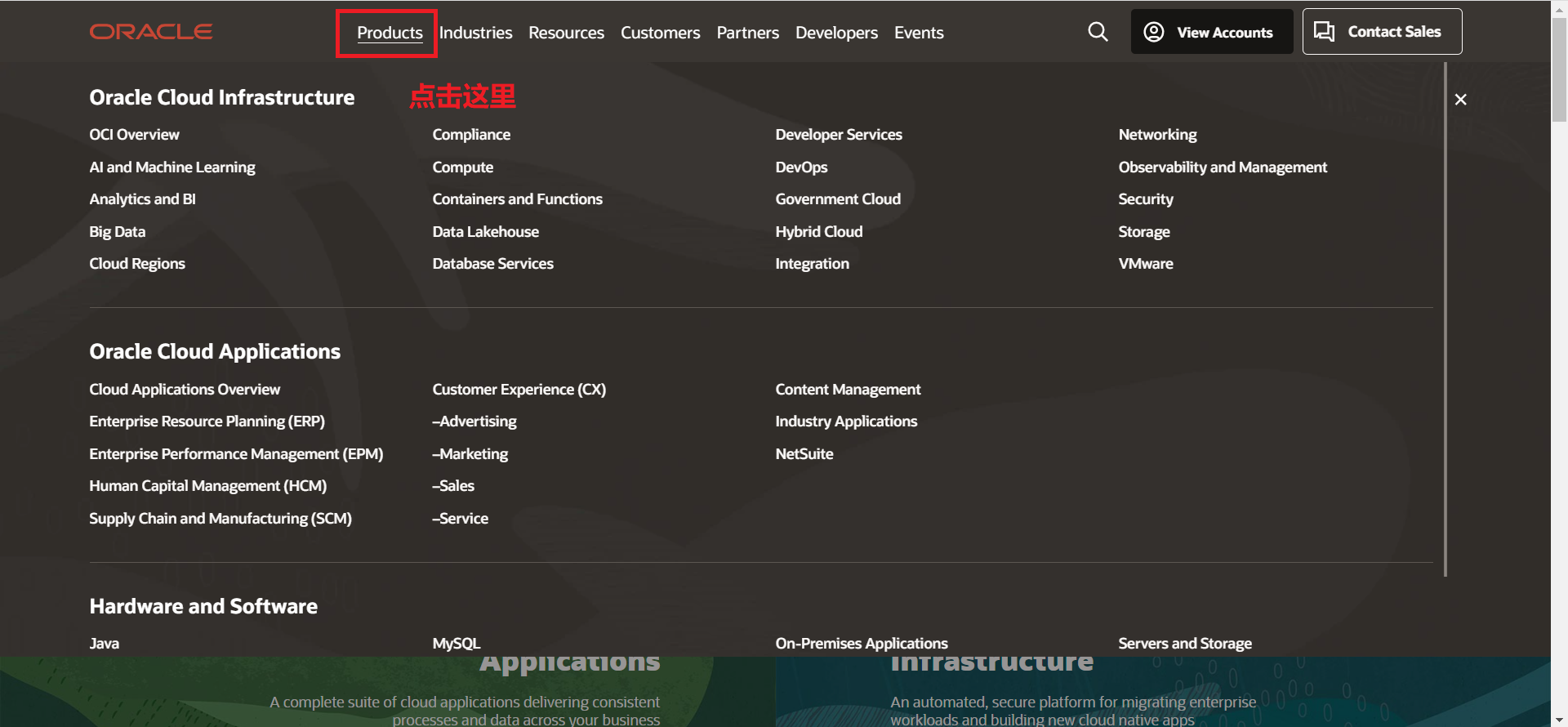Select Enterprise Resource Planning (ERP)

[207, 421]
